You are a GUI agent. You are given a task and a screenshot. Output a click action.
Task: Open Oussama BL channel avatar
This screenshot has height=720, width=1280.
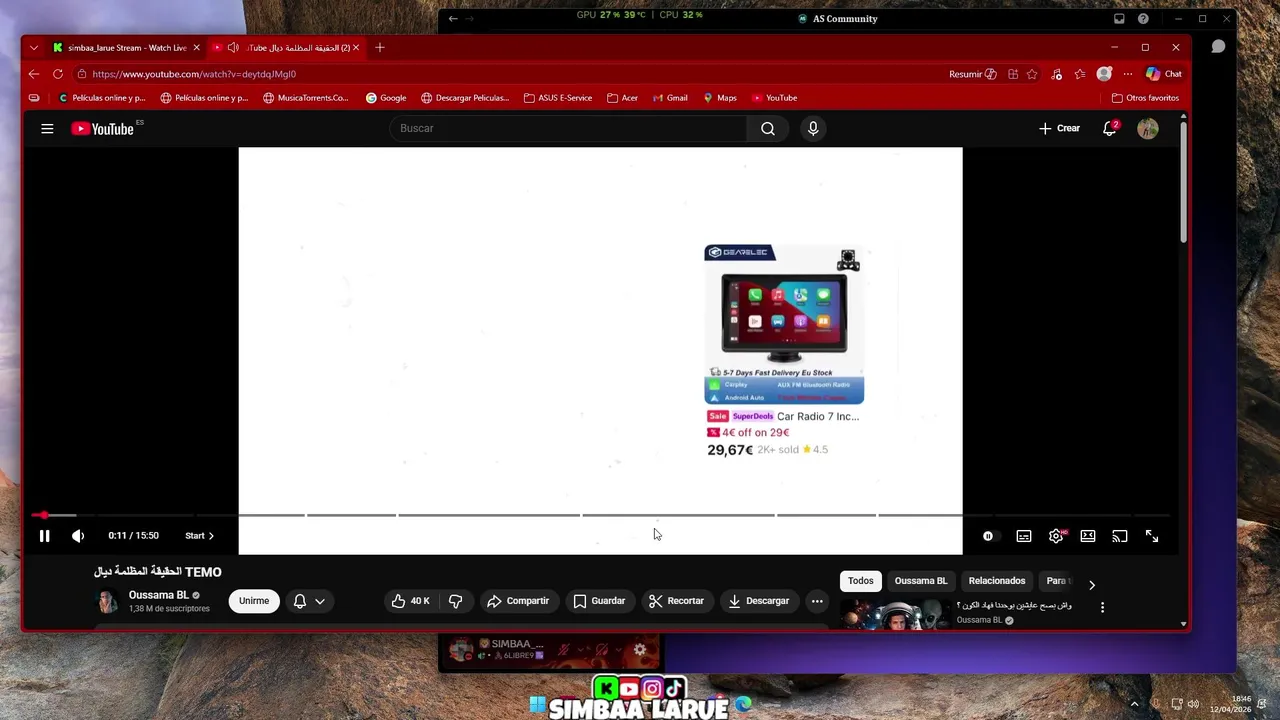click(107, 601)
